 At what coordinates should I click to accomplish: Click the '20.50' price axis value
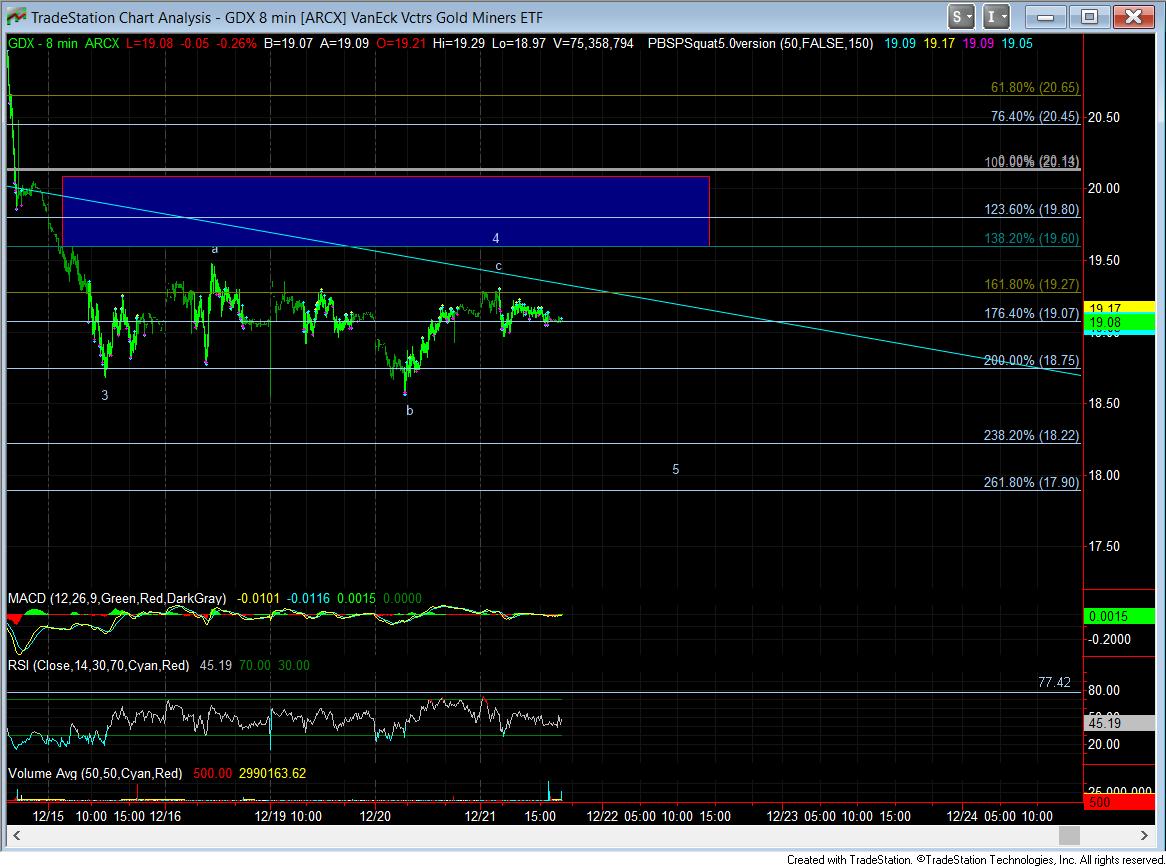(x=1104, y=117)
